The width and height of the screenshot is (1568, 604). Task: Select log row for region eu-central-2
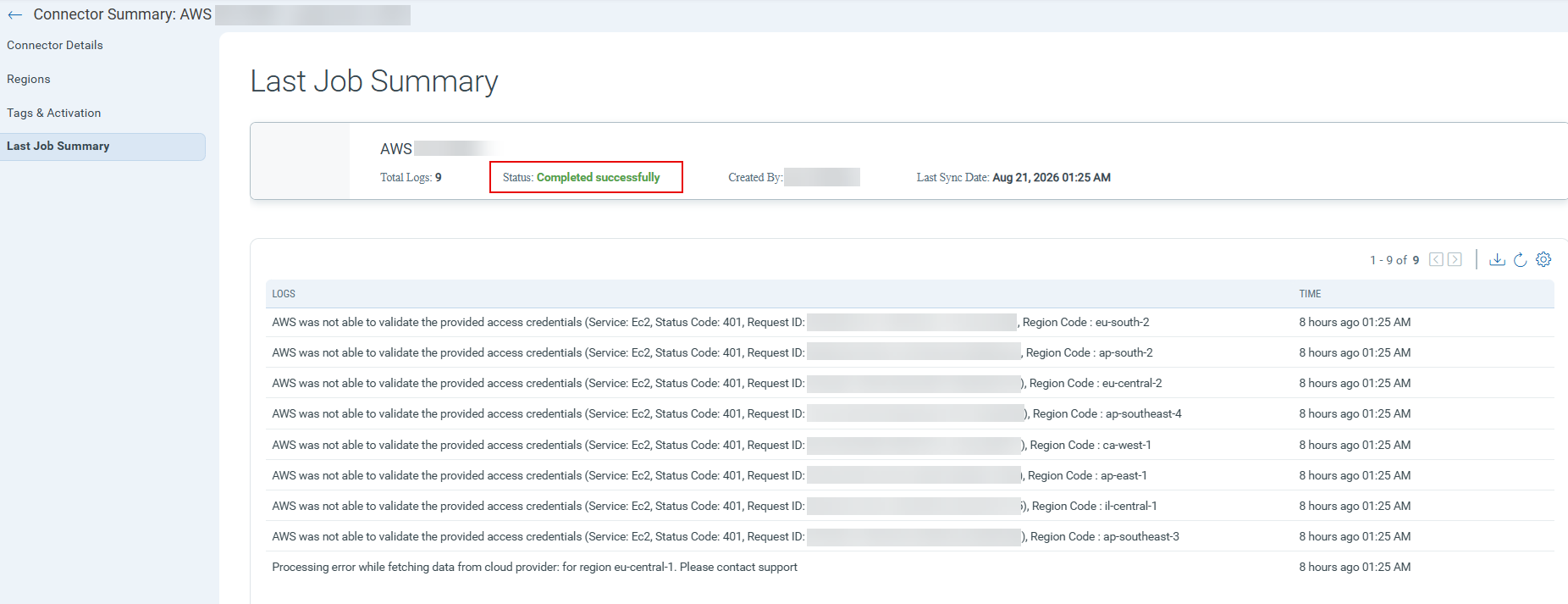[910, 383]
